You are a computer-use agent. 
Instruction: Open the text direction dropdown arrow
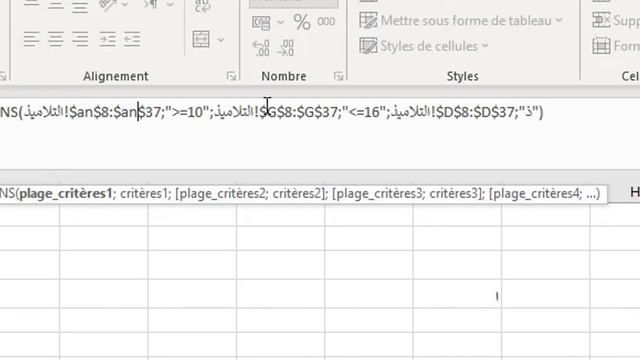point(170,5)
